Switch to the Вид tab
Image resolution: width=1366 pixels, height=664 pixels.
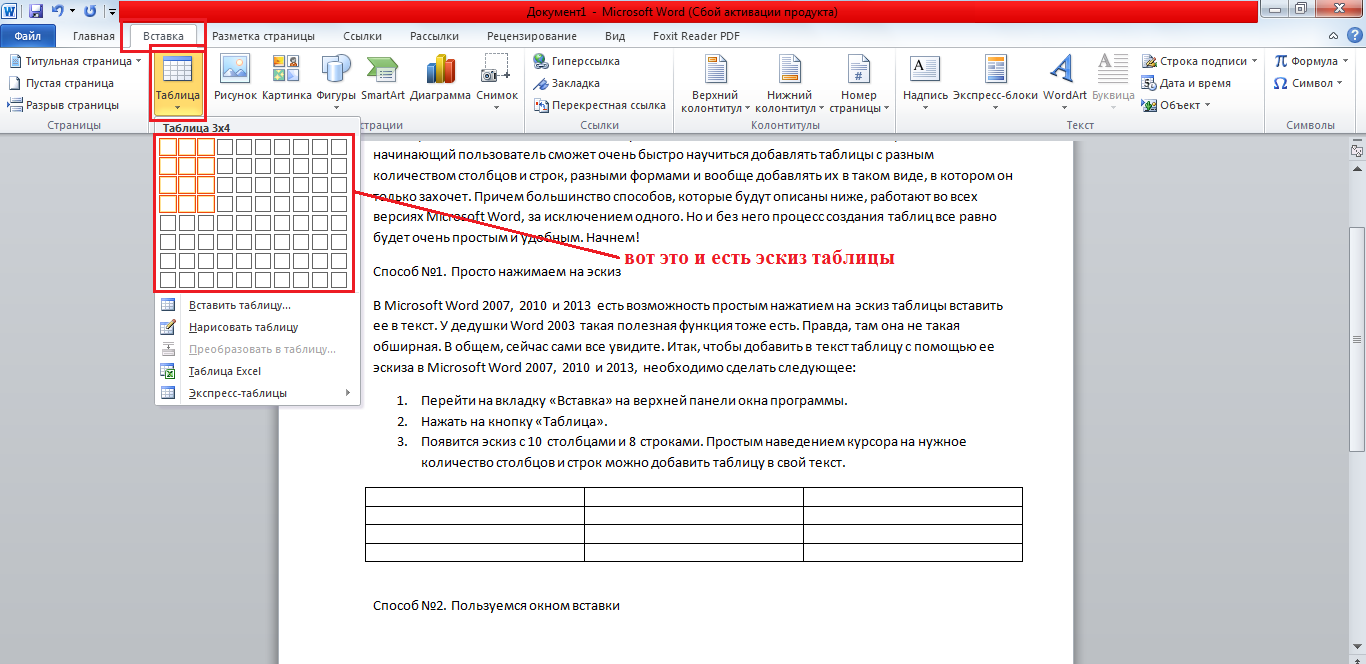pyautogui.click(x=615, y=36)
